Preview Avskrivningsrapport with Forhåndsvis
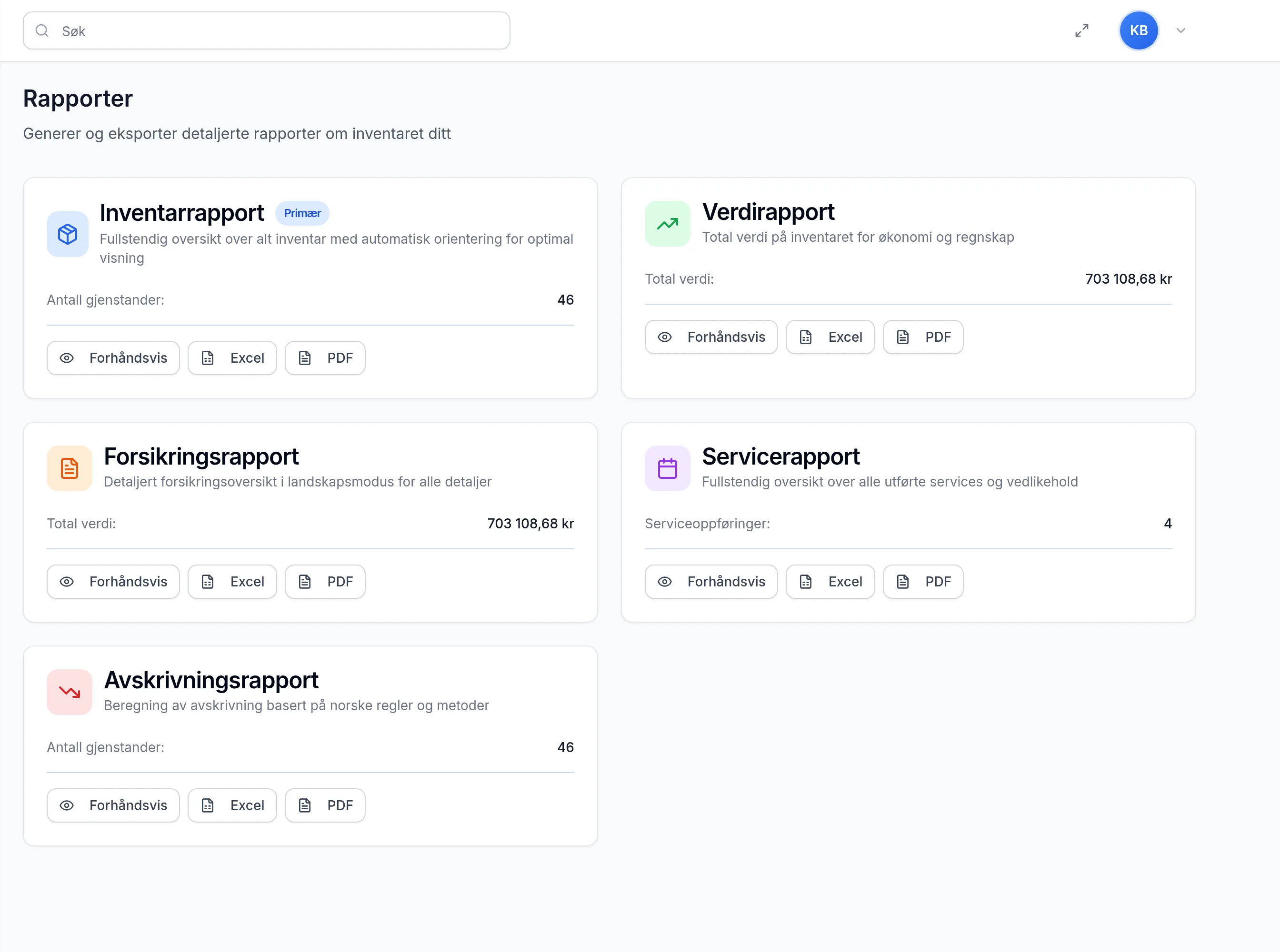This screenshot has height=952, width=1280. tap(113, 805)
